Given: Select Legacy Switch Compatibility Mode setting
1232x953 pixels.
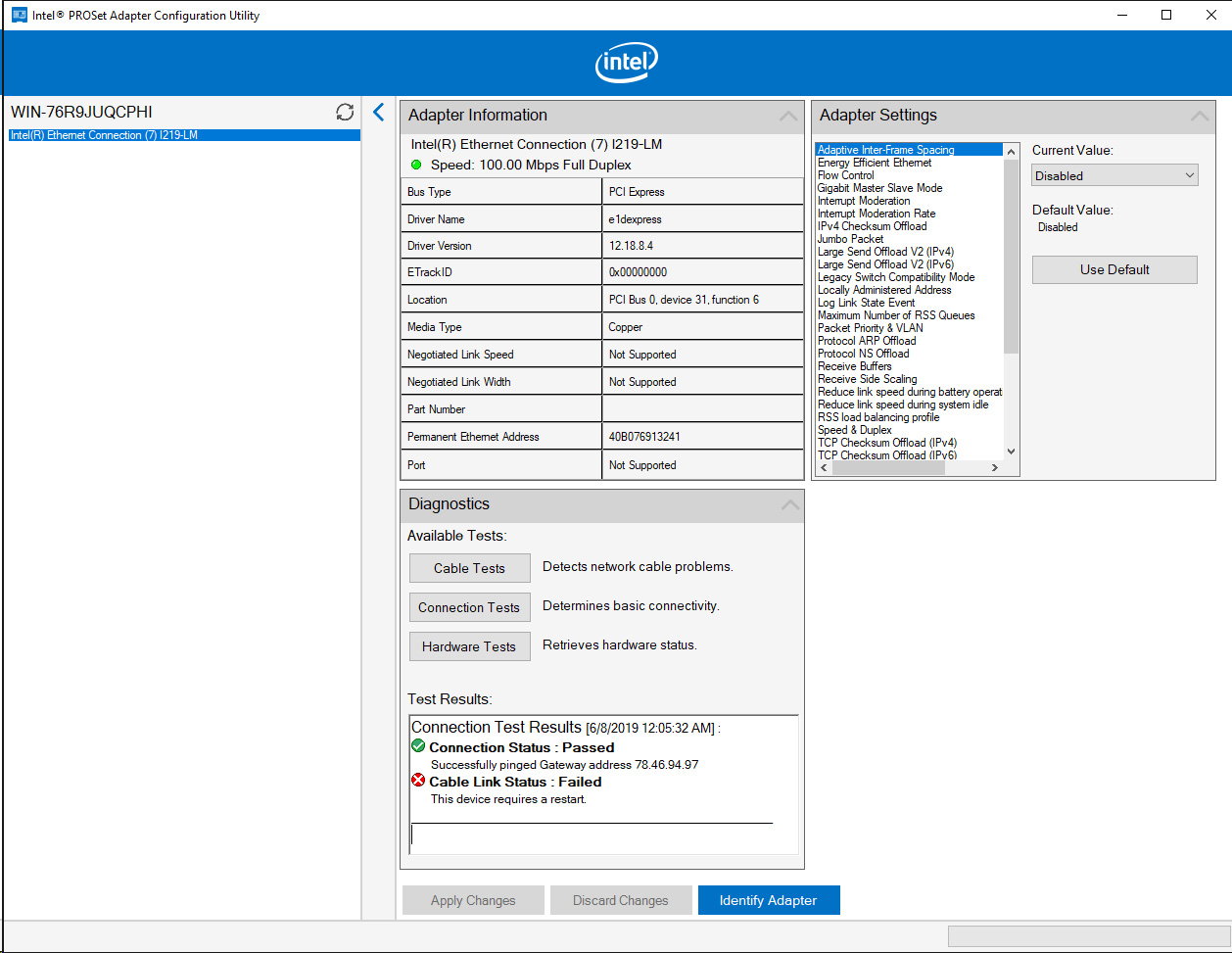Looking at the screenshot, I should click(x=909, y=277).
